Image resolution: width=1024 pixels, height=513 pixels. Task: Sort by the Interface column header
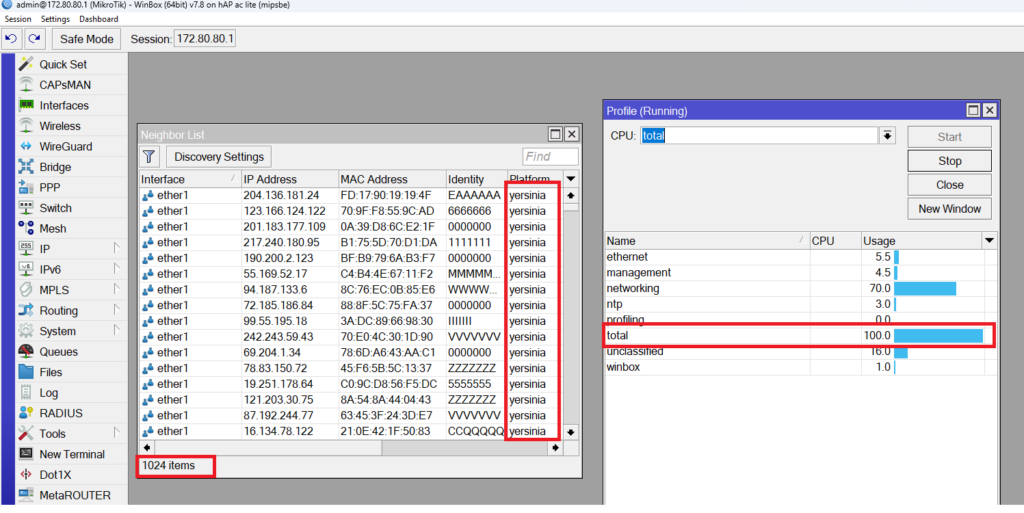[189, 179]
